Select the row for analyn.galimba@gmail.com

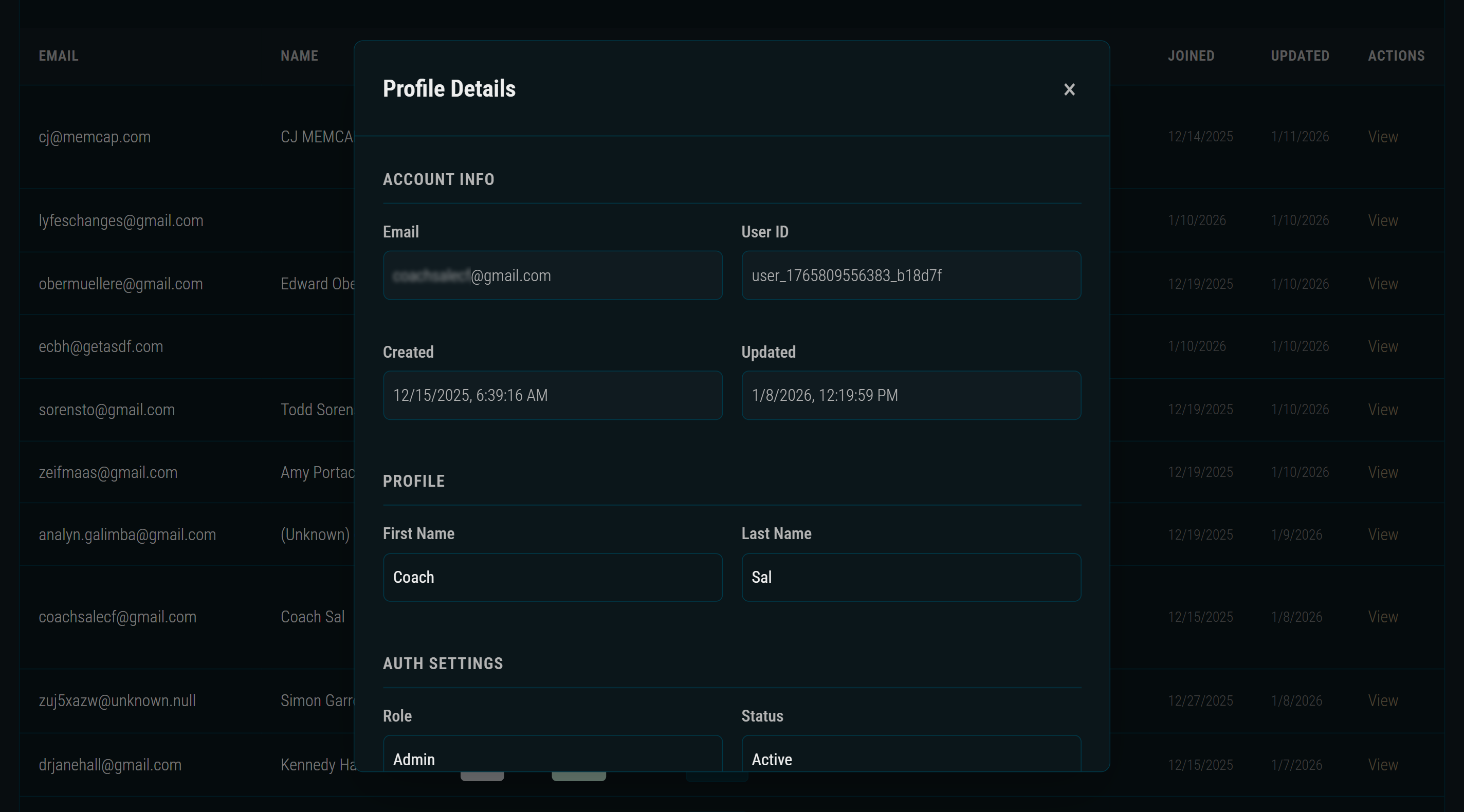point(127,534)
